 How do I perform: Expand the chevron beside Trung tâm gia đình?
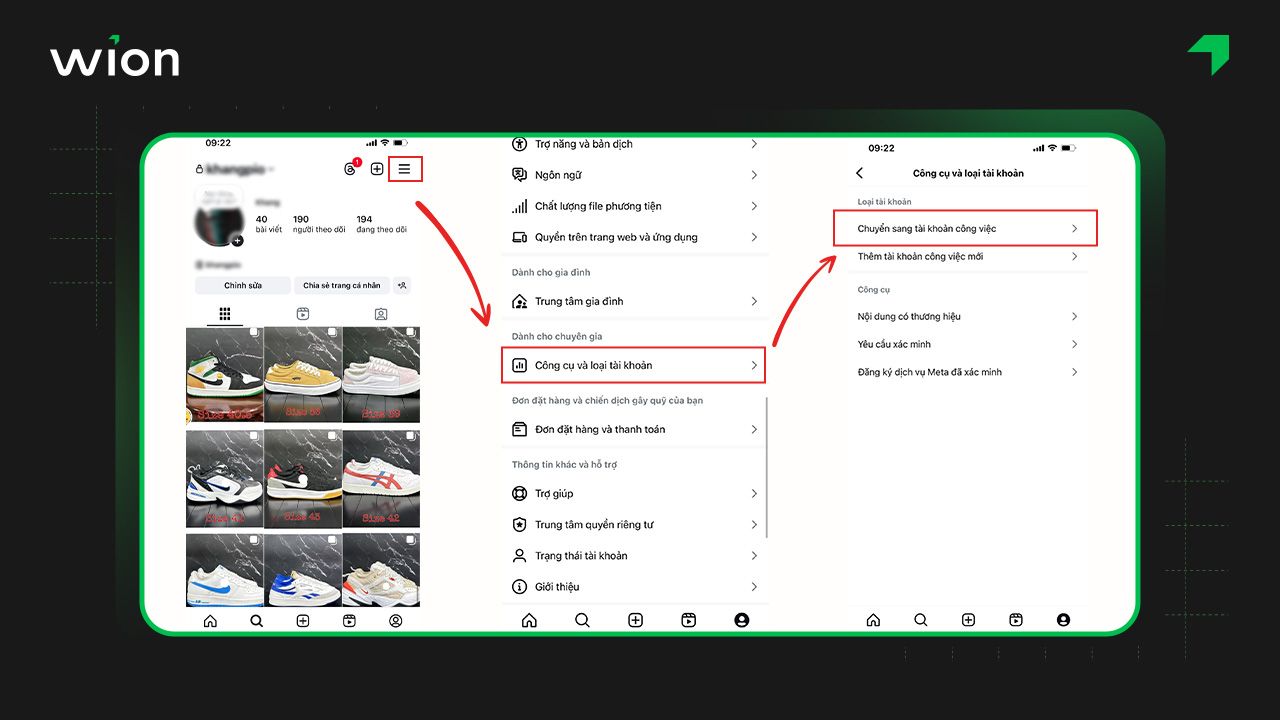[x=754, y=301]
